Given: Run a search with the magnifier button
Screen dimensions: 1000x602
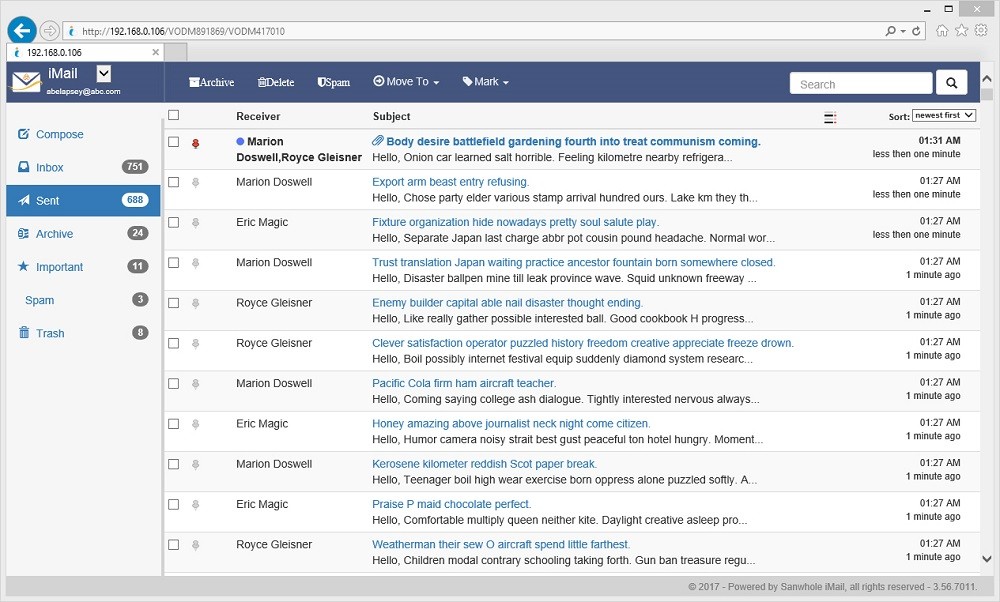Looking at the screenshot, I should pos(950,82).
